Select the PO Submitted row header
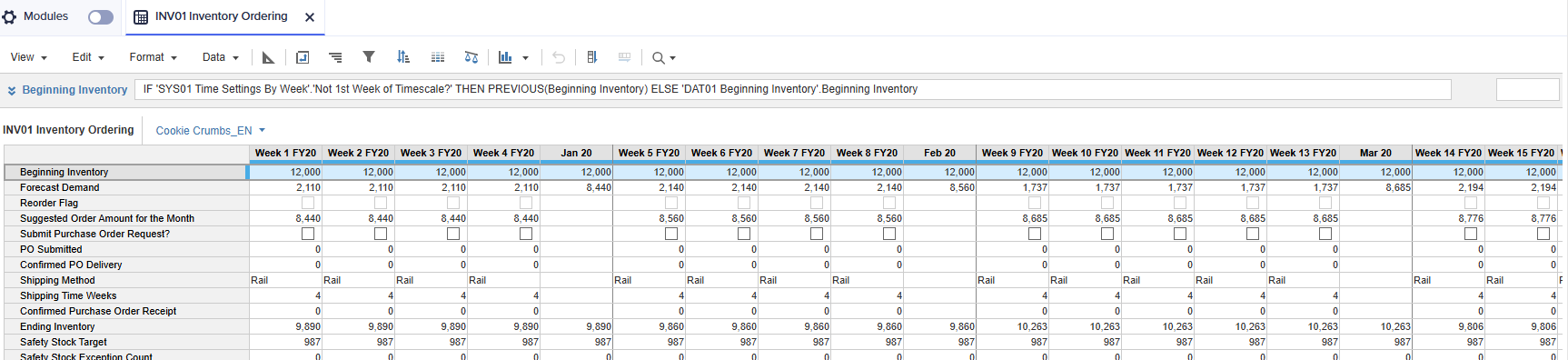The height and width of the screenshot is (360, 1568). (126, 249)
